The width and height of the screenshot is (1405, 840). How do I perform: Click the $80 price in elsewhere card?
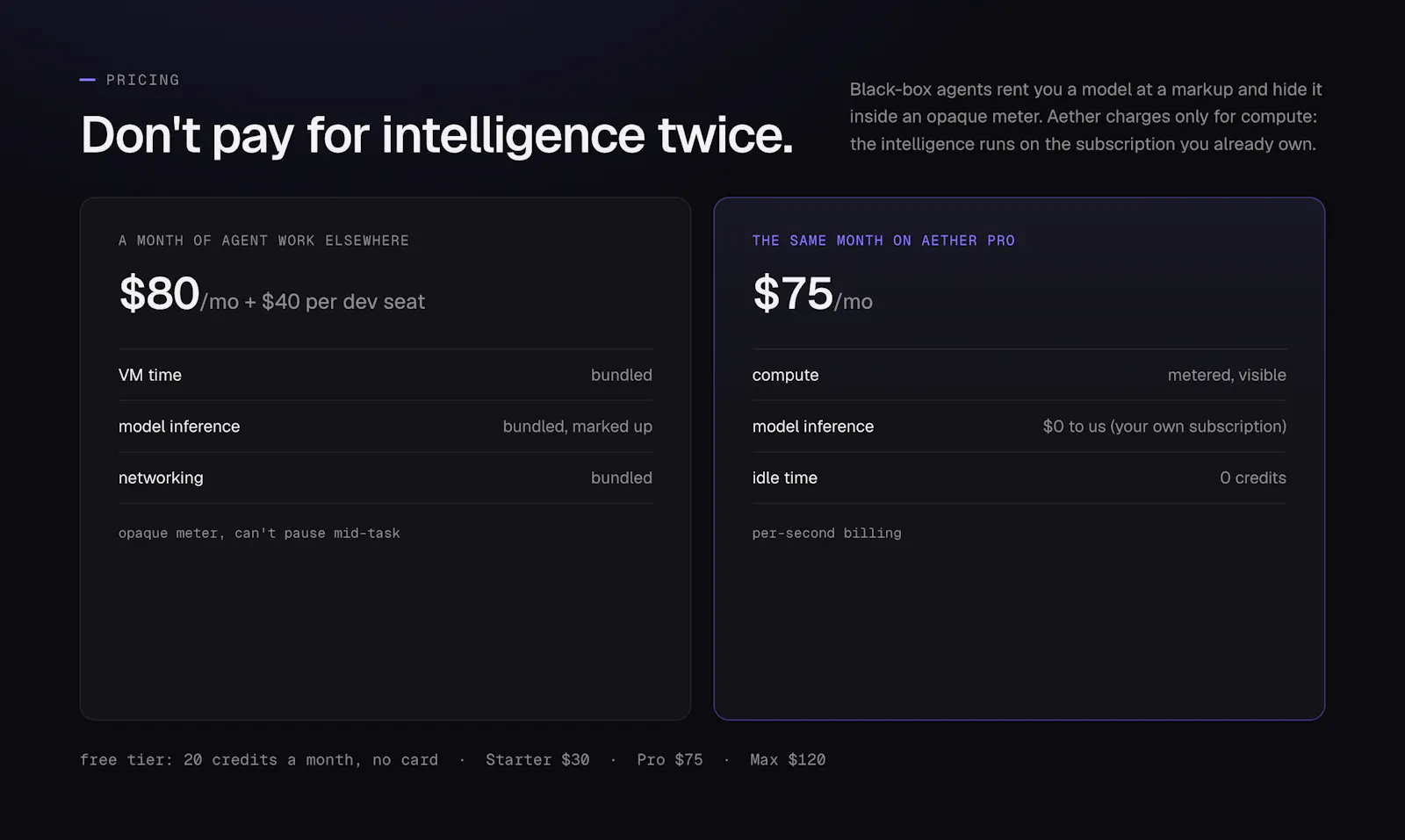[x=159, y=293]
